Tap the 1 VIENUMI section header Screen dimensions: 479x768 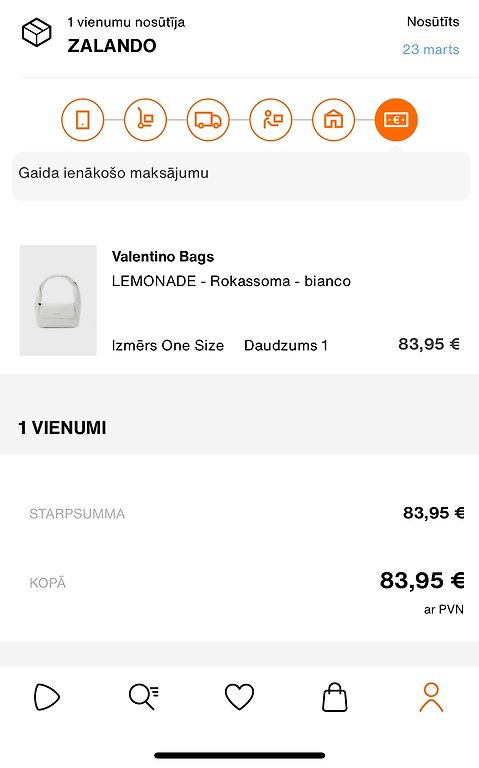[62, 428]
